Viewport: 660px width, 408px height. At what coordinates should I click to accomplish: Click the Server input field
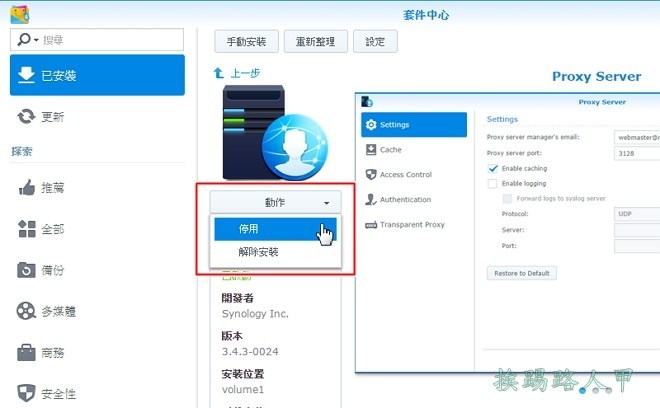(637, 230)
